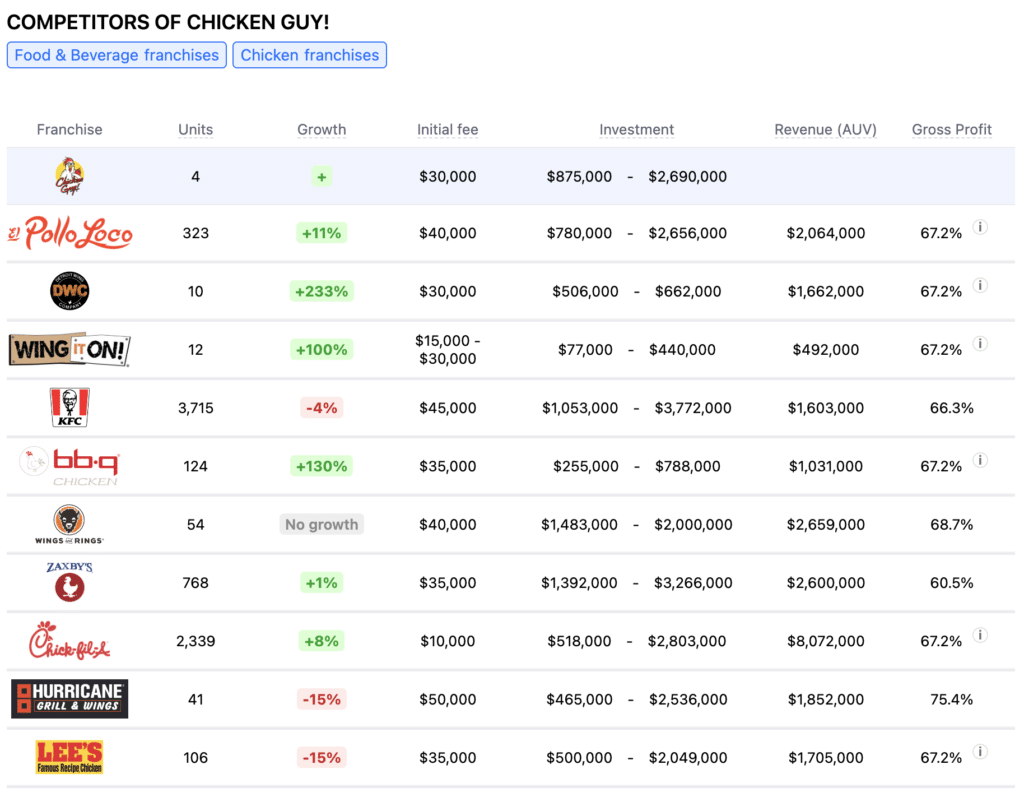Click the $45,000 initial fee value
The width and height of the screenshot is (1024, 797).
447,408
